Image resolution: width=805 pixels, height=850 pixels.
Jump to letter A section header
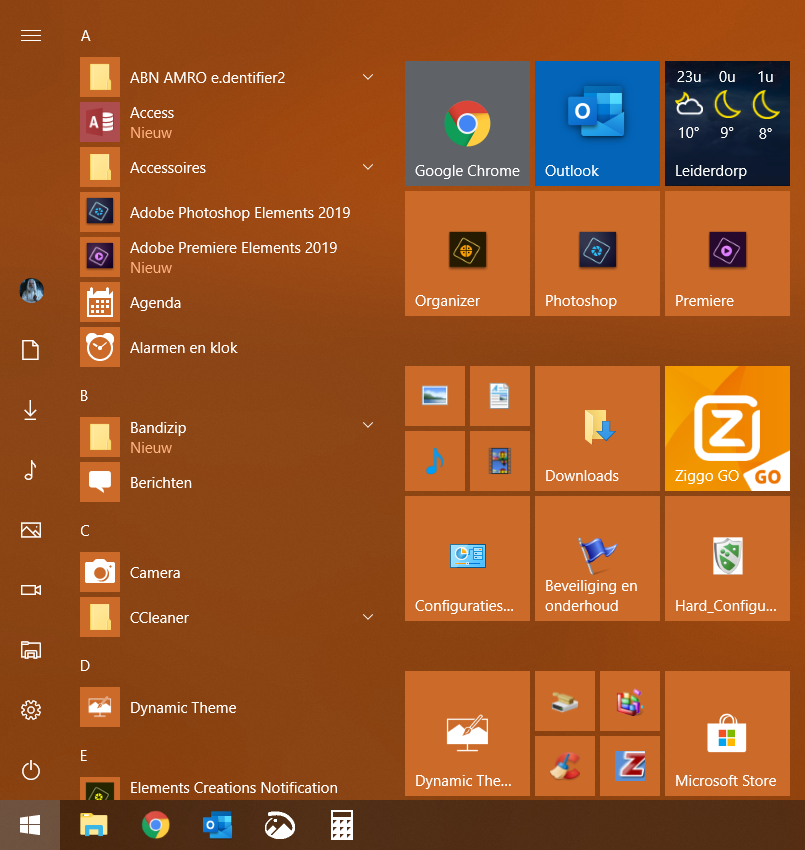(x=86, y=36)
